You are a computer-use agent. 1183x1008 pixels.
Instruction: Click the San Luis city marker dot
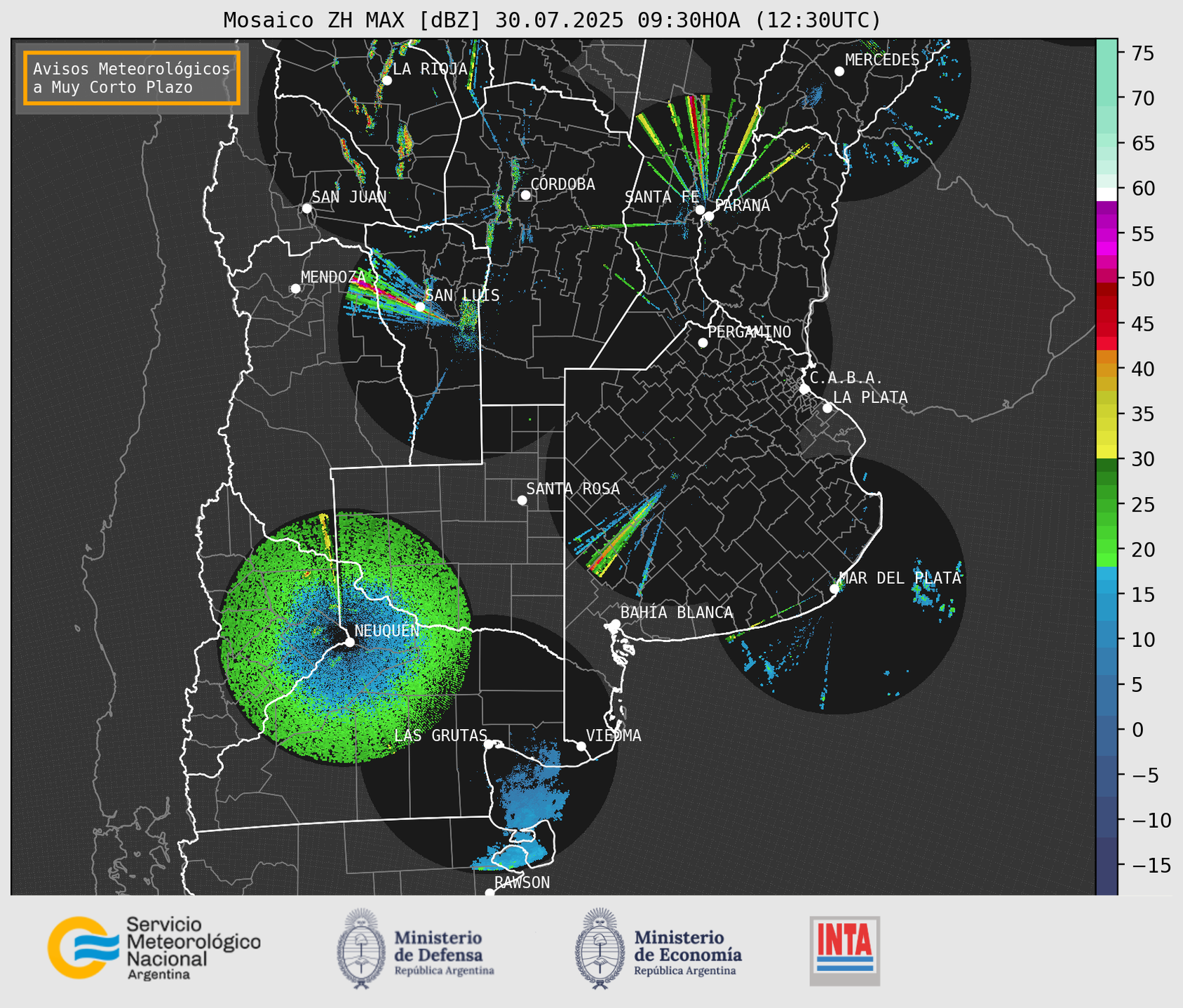click(419, 306)
